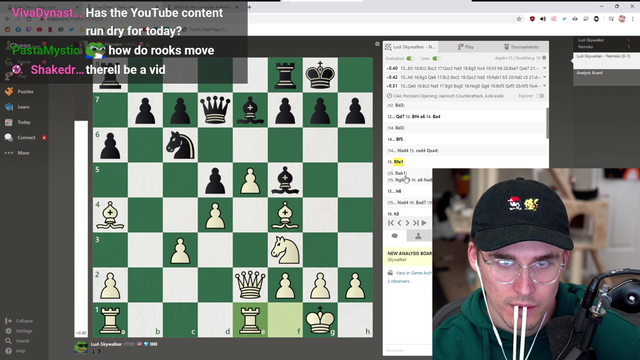The width and height of the screenshot is (640, 360).
Task: Select the variation move 15. Rab1
Action: coord(400,173)
